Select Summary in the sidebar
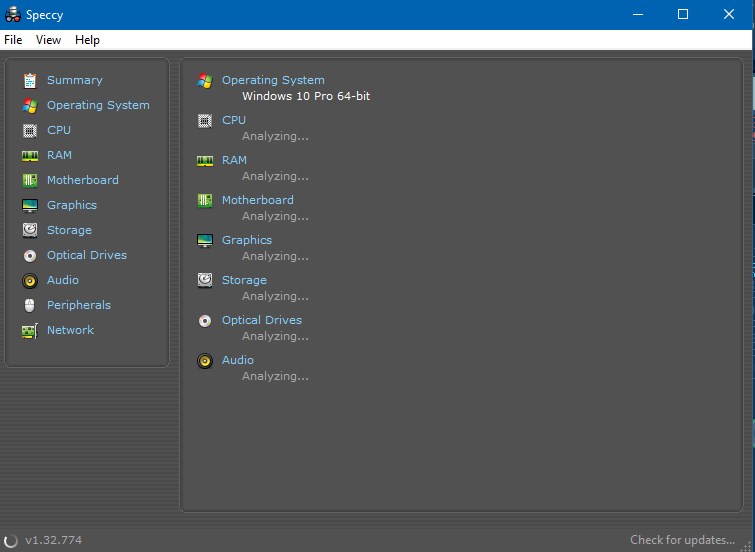This screenshot has width=755, height=552. pos(75,80)
